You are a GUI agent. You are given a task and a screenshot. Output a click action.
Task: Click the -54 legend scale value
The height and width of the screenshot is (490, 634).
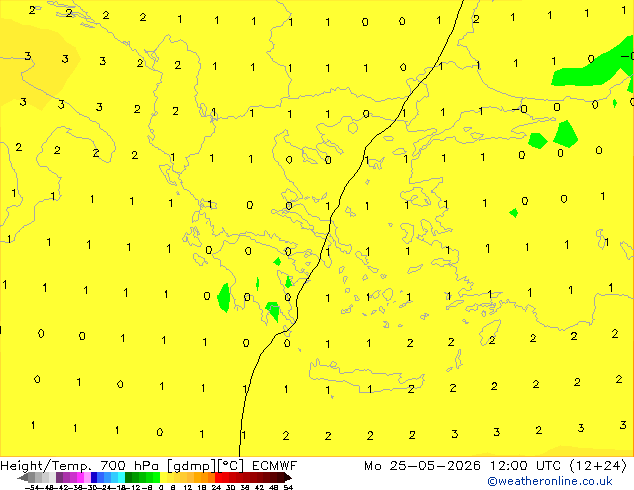[x=34, y=487]
